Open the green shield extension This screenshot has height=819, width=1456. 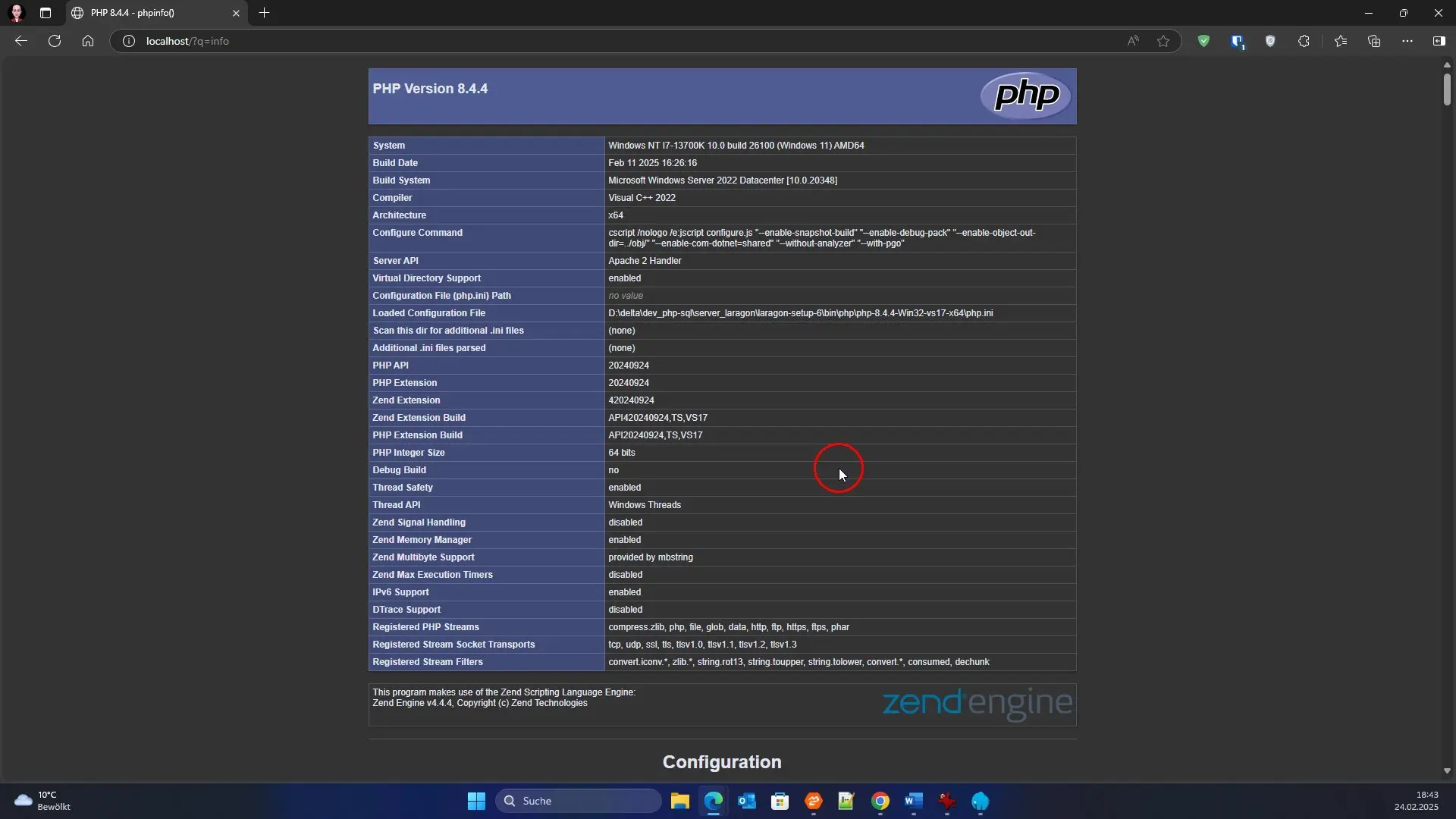coord(1203,41)
